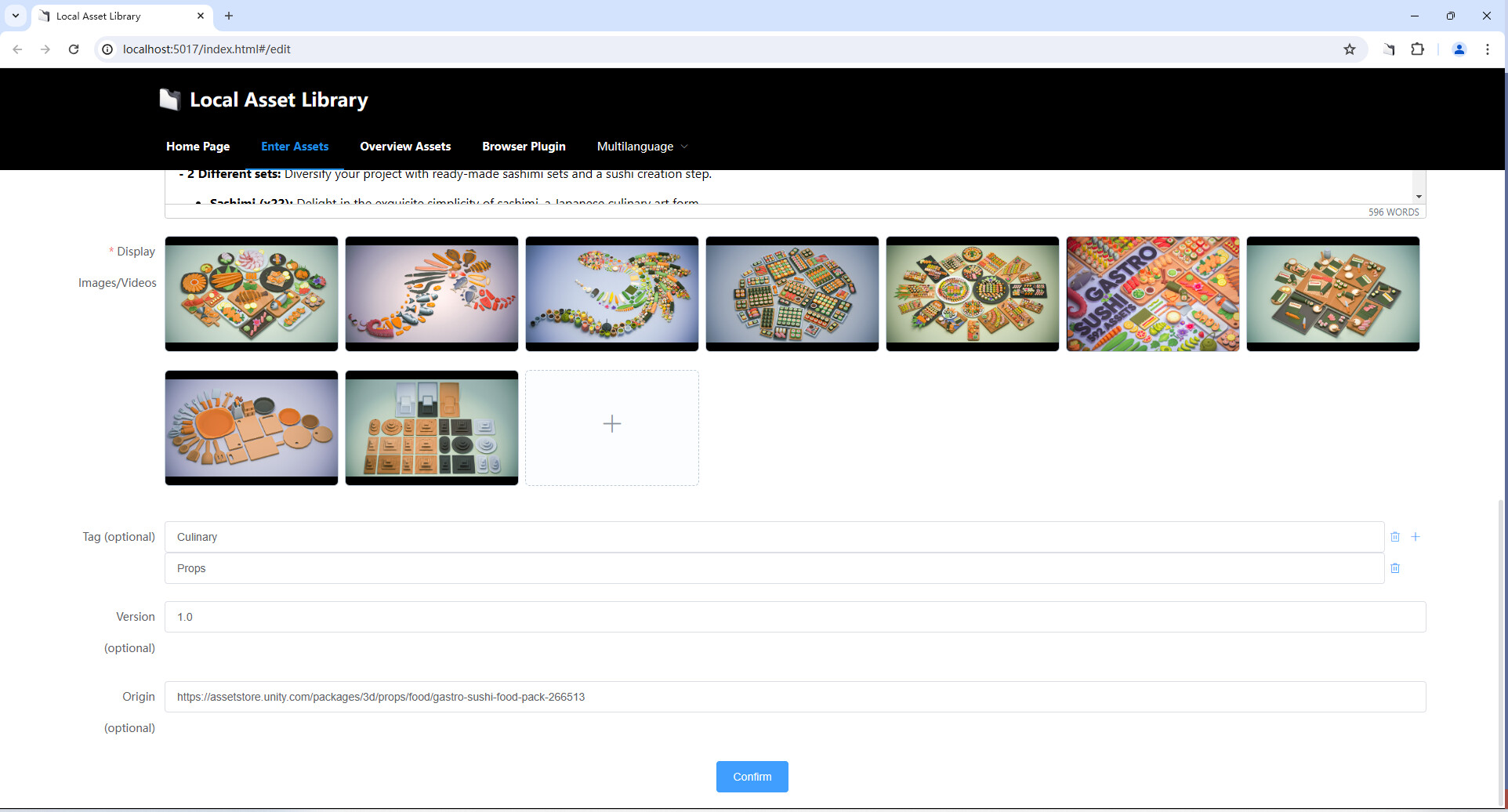Open the Chrome profile avatar icon

[x=1459, y=49]
